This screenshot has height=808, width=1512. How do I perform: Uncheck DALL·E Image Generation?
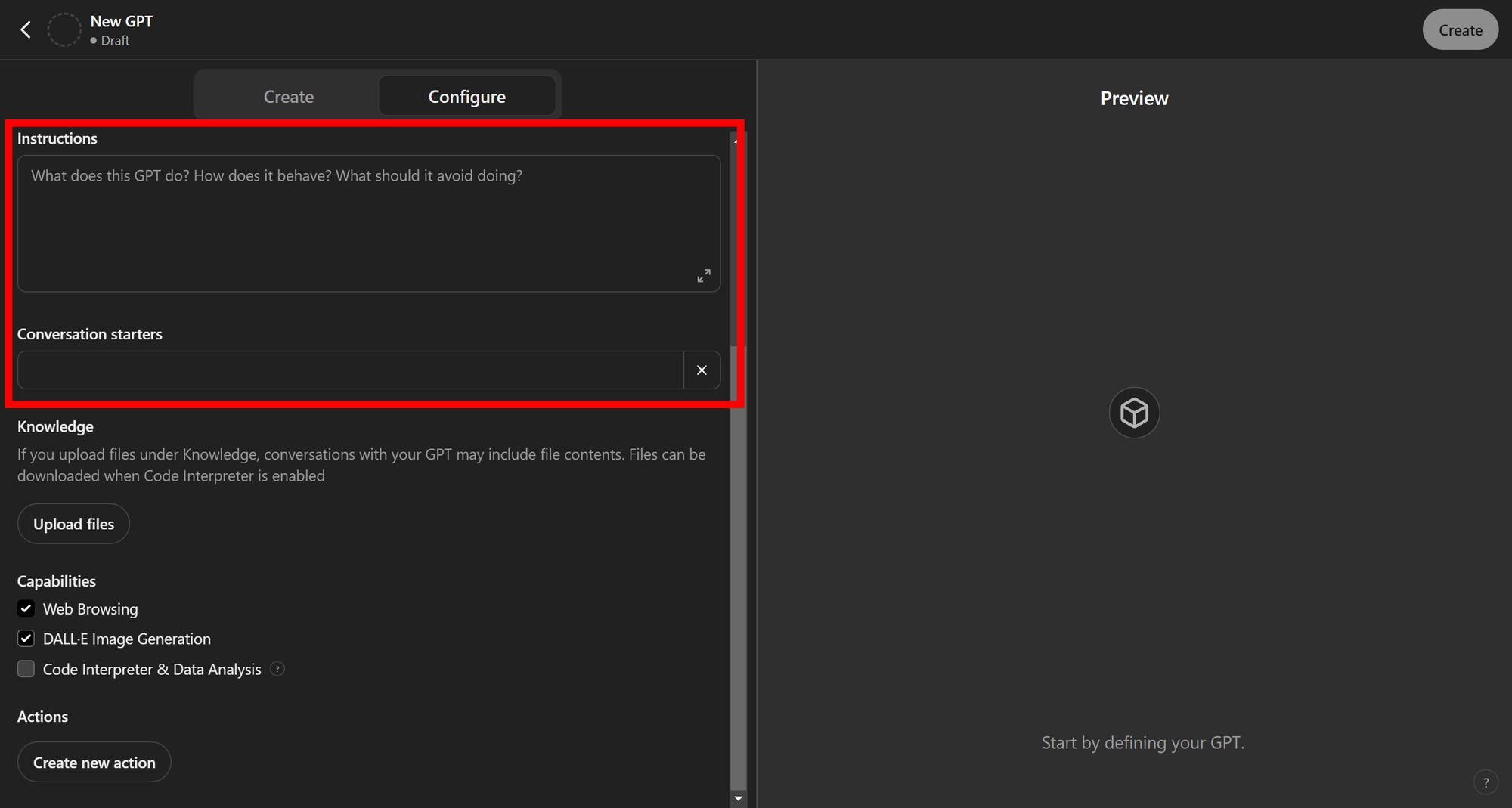pos(26,639)
